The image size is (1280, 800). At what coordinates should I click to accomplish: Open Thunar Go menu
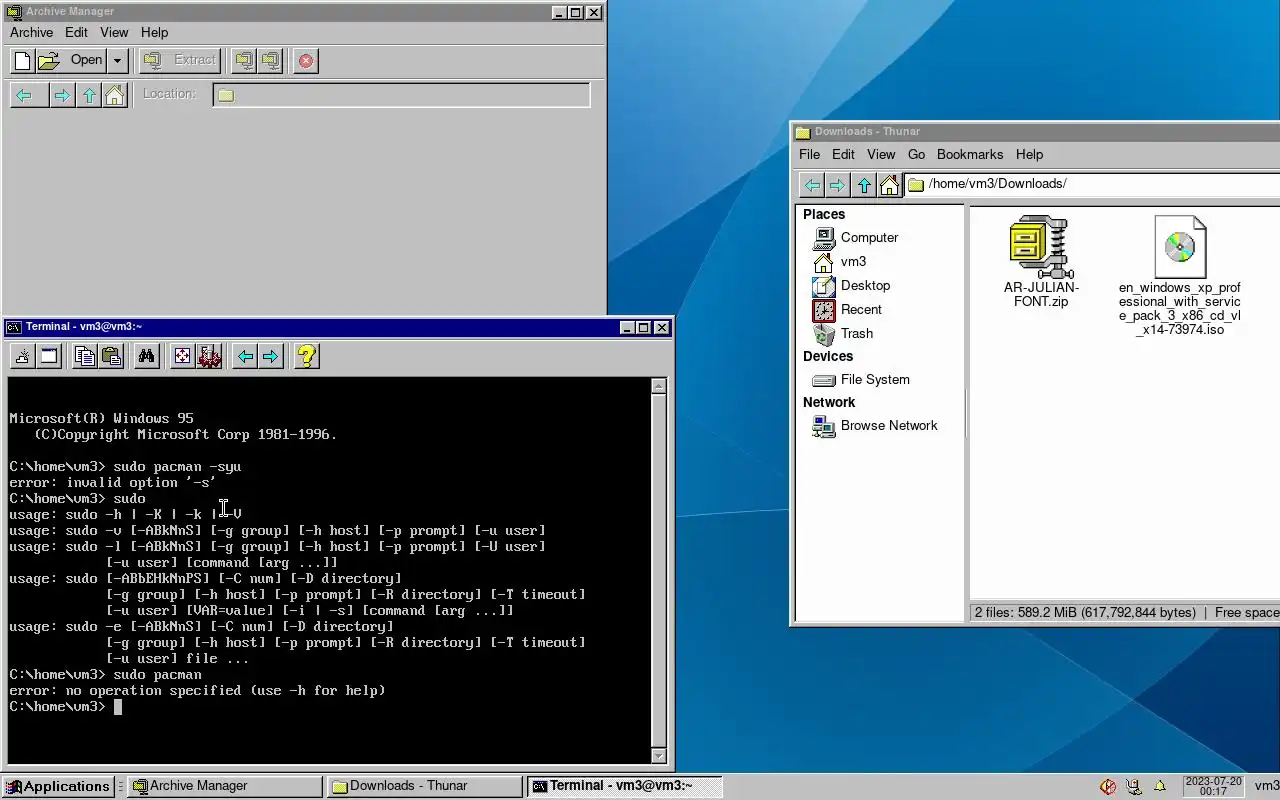[x=916, y=154]
